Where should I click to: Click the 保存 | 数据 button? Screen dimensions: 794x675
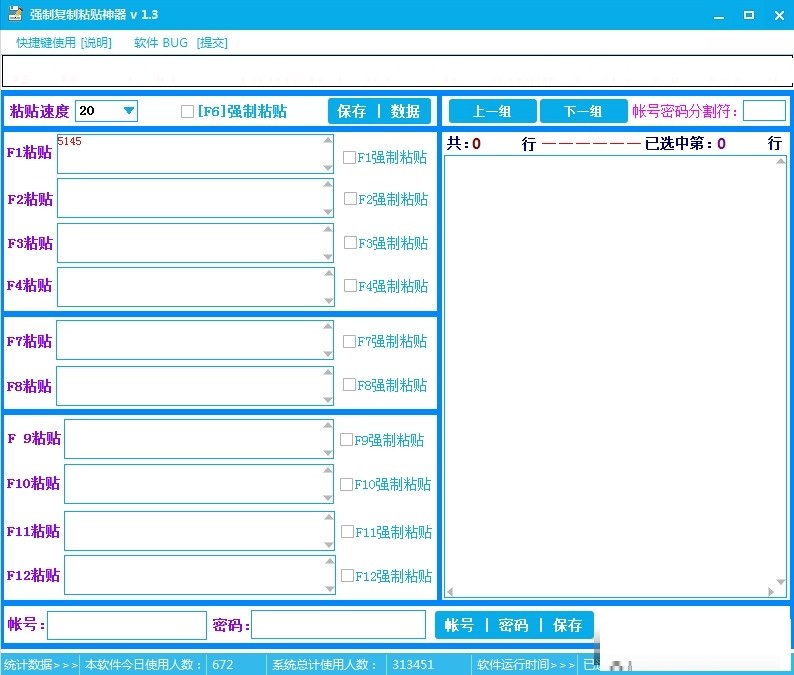pos(379,111)
